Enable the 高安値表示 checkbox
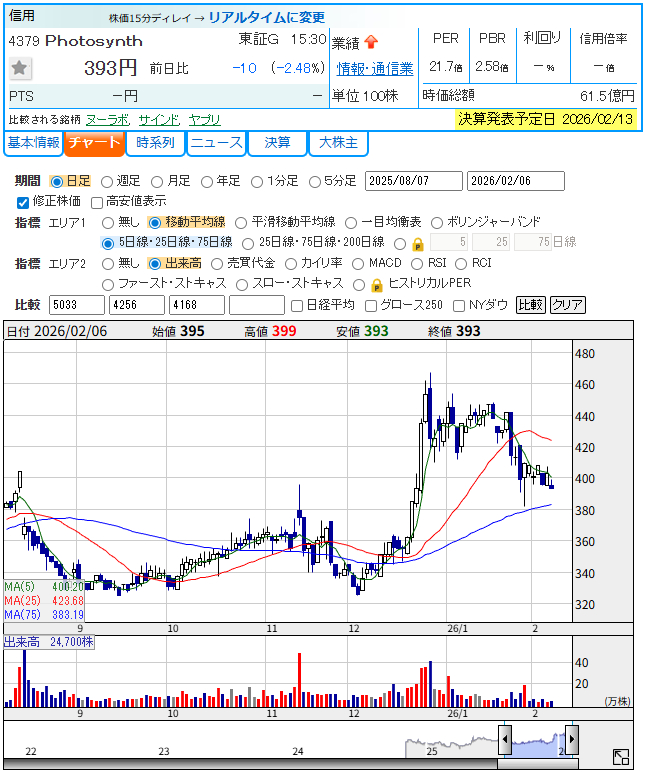Viewport: 645px width, 772px height. pos(97,201)
